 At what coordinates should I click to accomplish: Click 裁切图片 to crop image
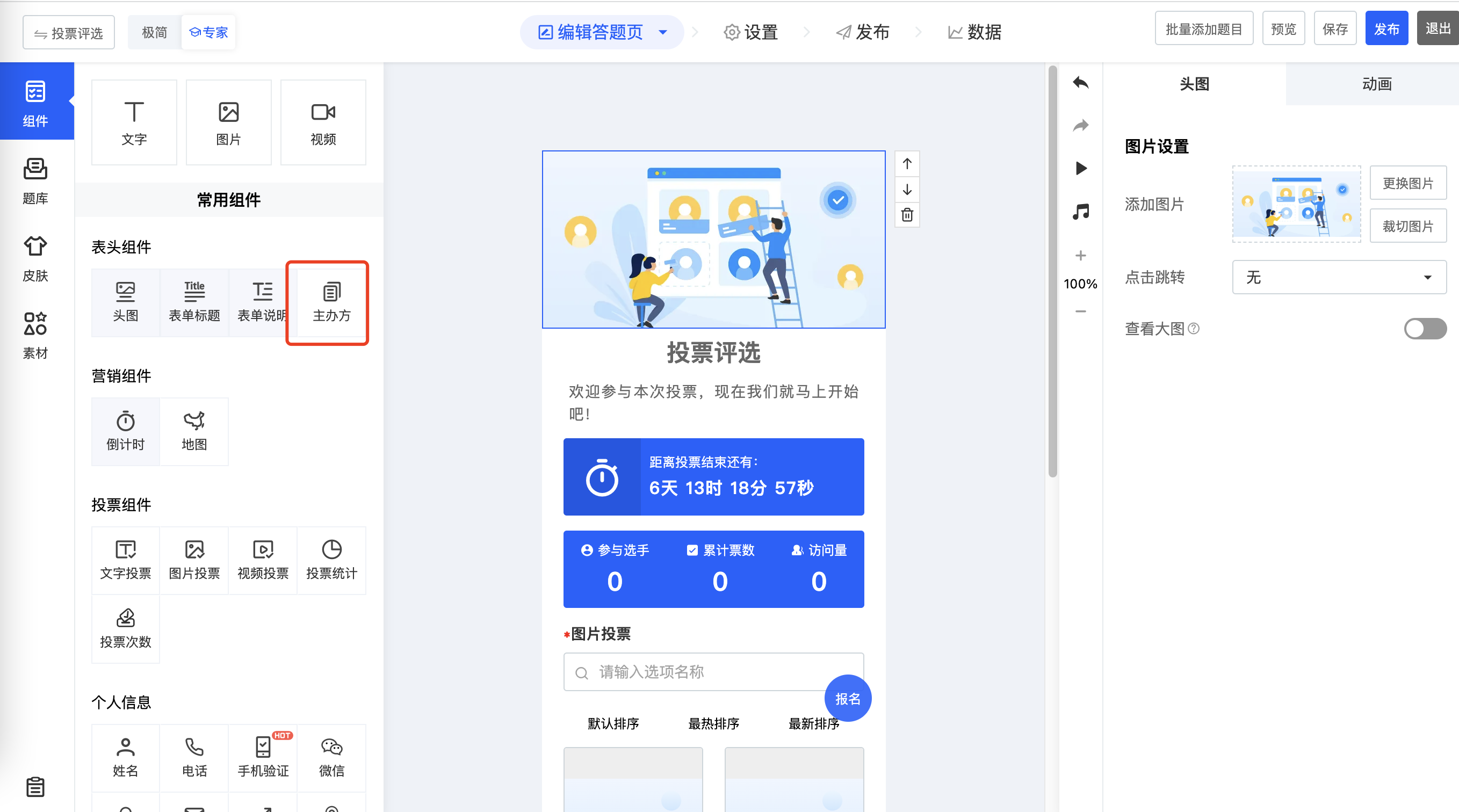pos(1408,226)
